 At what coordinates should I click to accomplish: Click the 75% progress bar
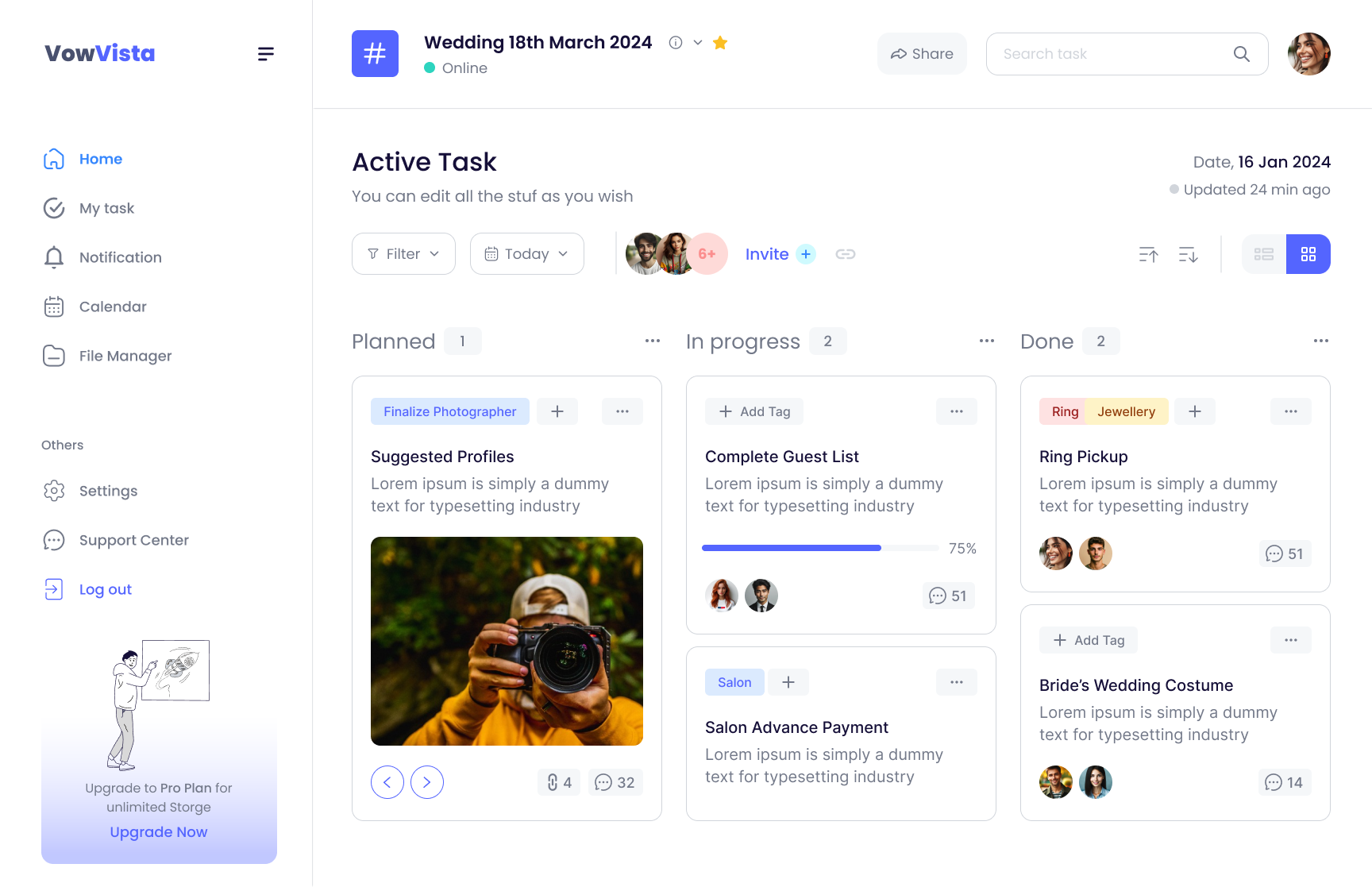(x=820, y=548)
